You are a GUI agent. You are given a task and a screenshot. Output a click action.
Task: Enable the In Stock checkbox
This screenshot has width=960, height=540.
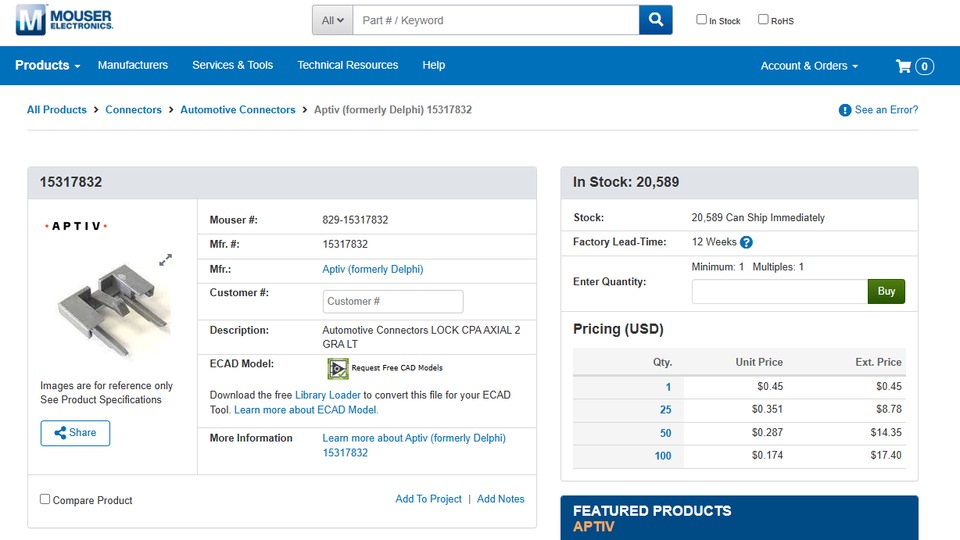pos(702,19)
